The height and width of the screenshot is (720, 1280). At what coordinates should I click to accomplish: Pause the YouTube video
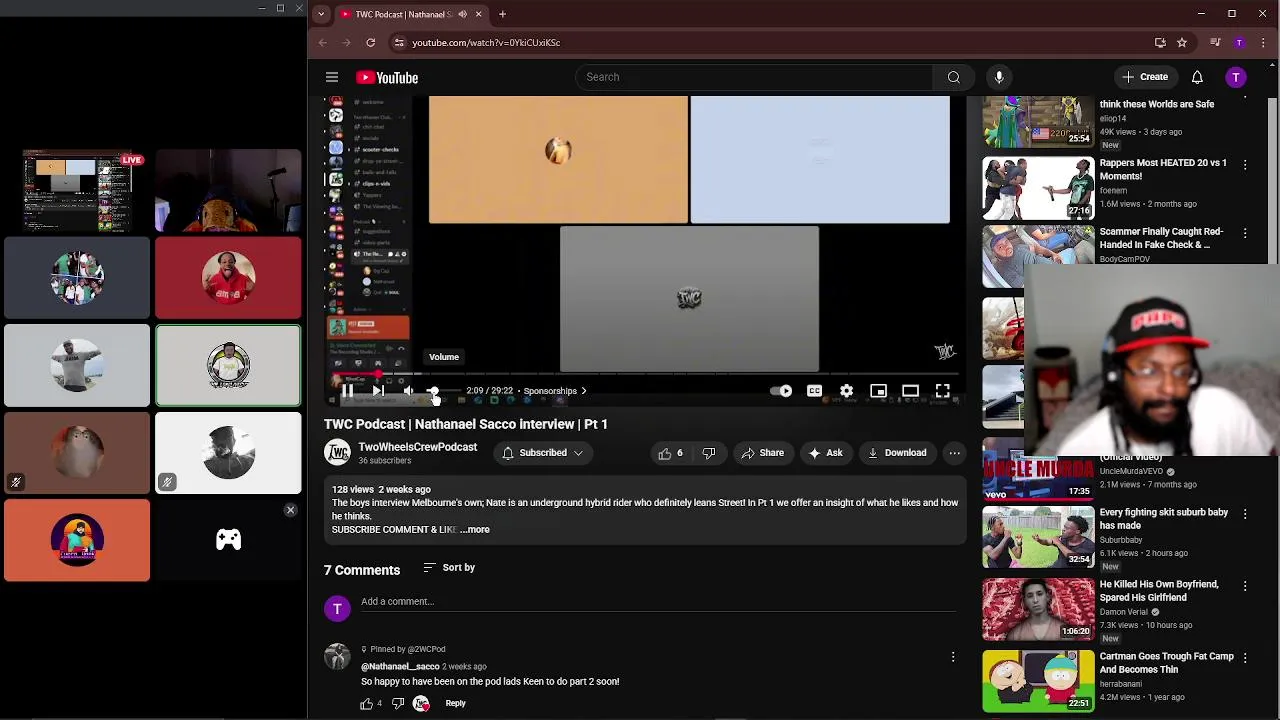pos(347,391)
